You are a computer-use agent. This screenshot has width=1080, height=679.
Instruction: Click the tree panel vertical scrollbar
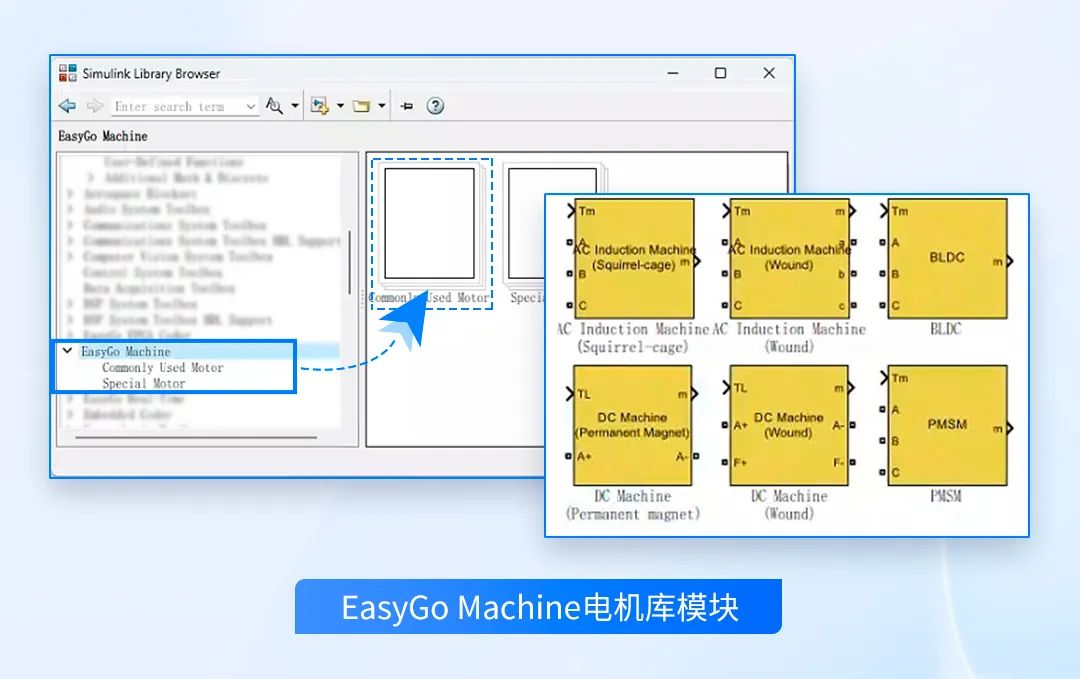pos(349,262)
